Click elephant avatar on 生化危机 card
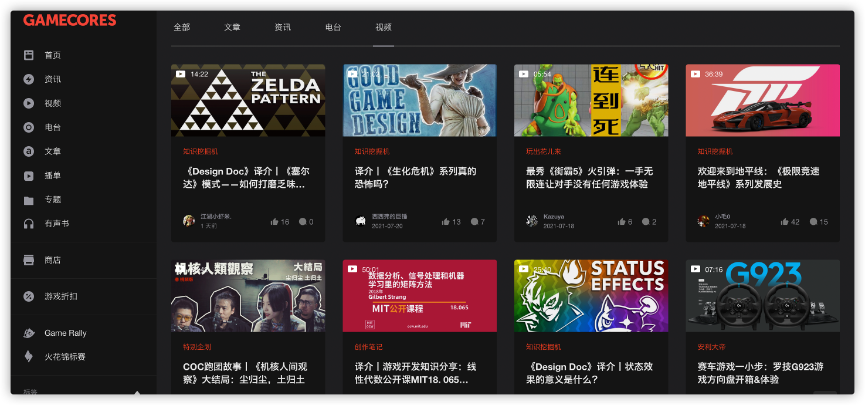This screenshot has width=866, height=406. (361, 221)
